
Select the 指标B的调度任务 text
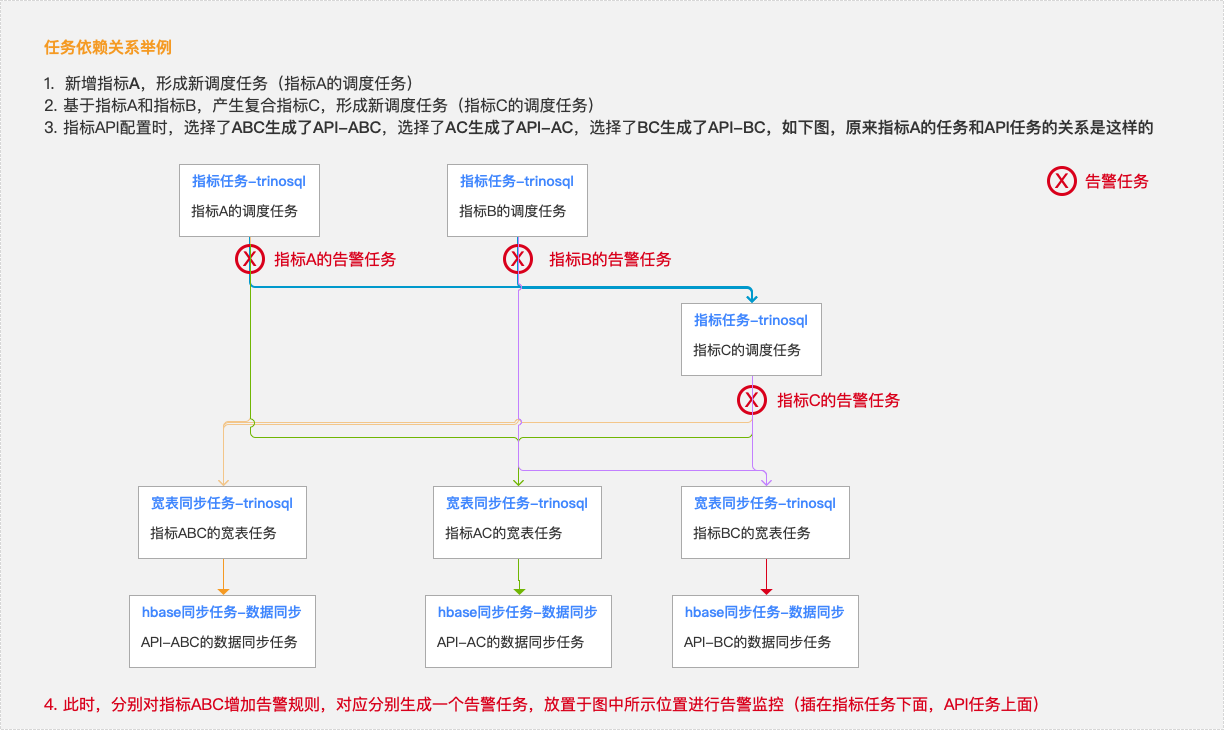(512, 211)
